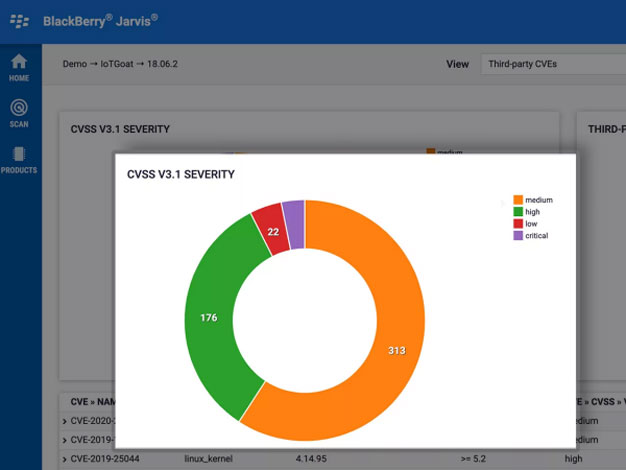Image resolution: width=626 pixels, height=470 pixels.
Task: Click the orange 313 donut segment
Action: (x=395, y=350)
